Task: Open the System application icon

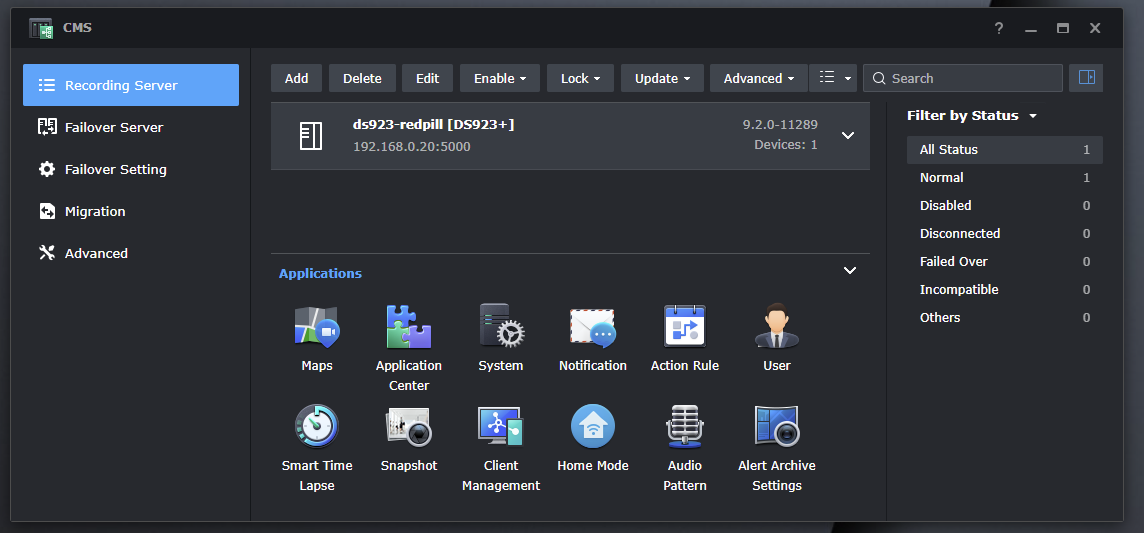Action: pyautogui.click(x=501, y=327)
